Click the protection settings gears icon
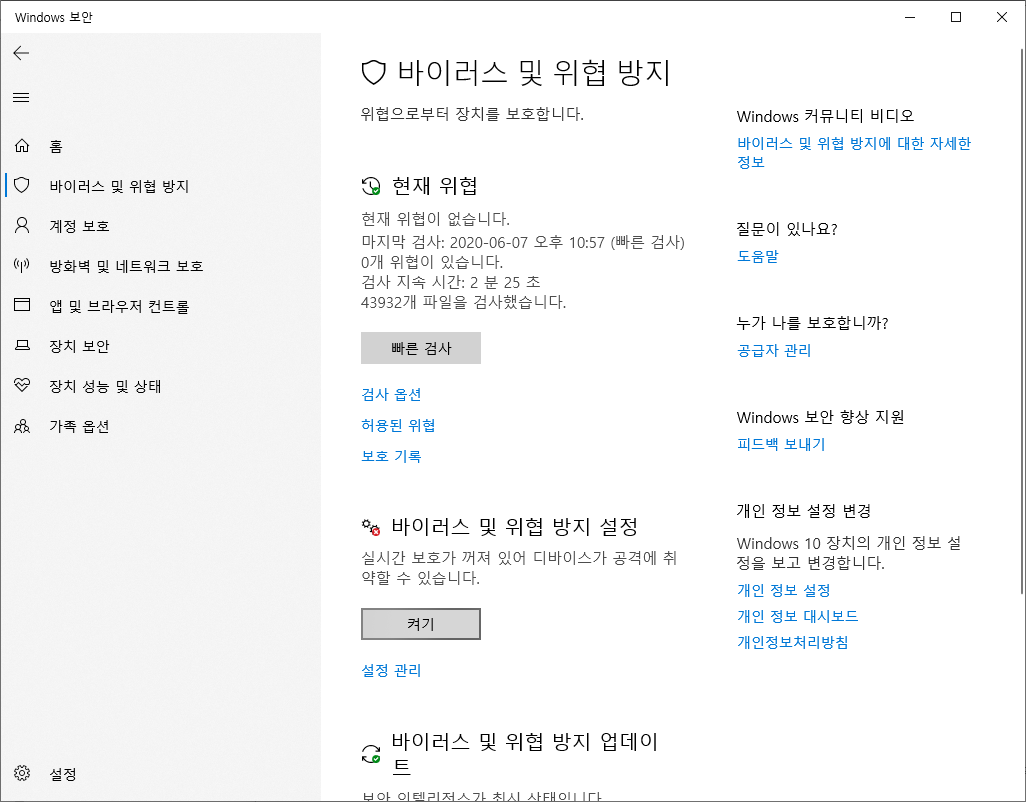 click(371, 527)
